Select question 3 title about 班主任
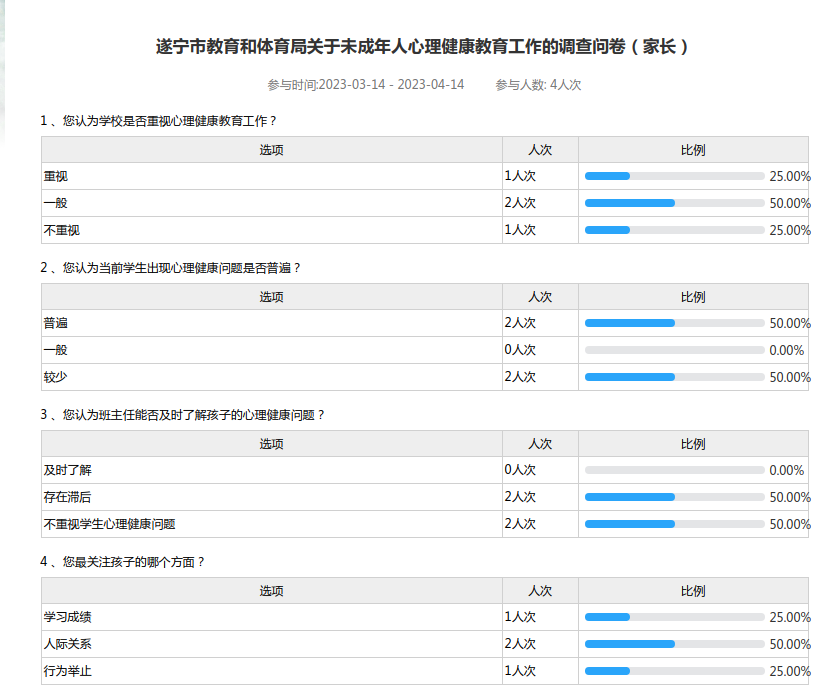832x698 pixels. coord(182,415)
